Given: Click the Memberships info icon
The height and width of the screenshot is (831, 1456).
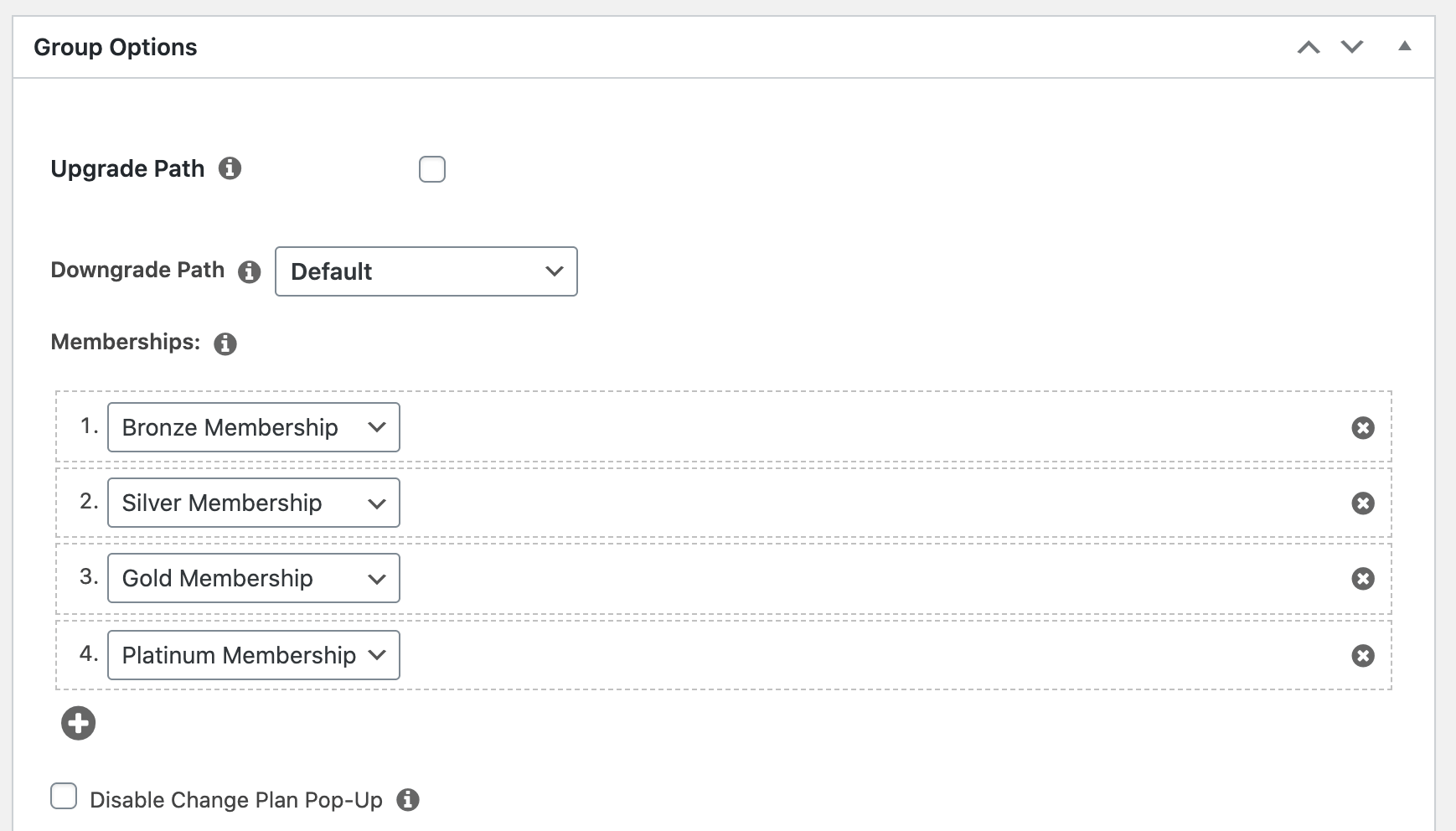Looking at the screenshot, I should pos(225,343).
